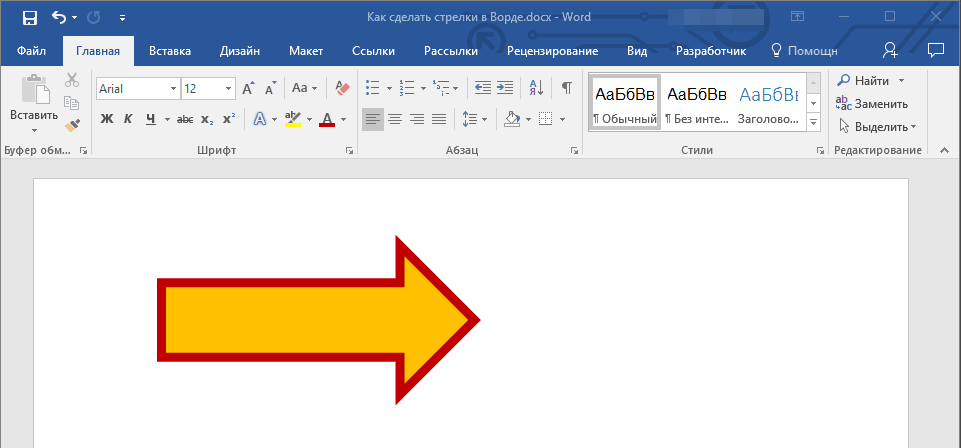Click the Заменить replace button
Screen dimensions: 961x448
[x=872, y=103]
